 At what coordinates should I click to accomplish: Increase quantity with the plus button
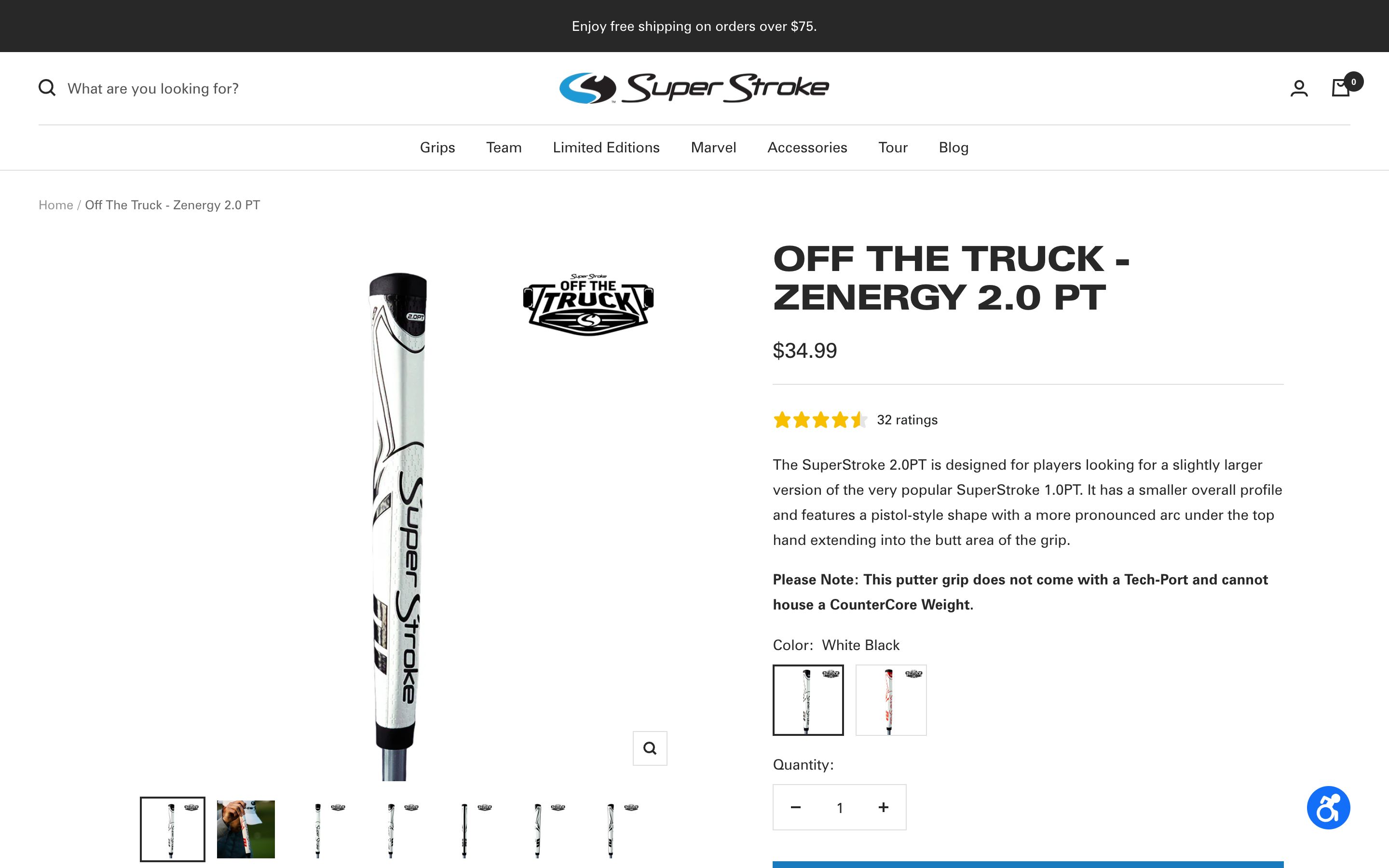point(884,807)
